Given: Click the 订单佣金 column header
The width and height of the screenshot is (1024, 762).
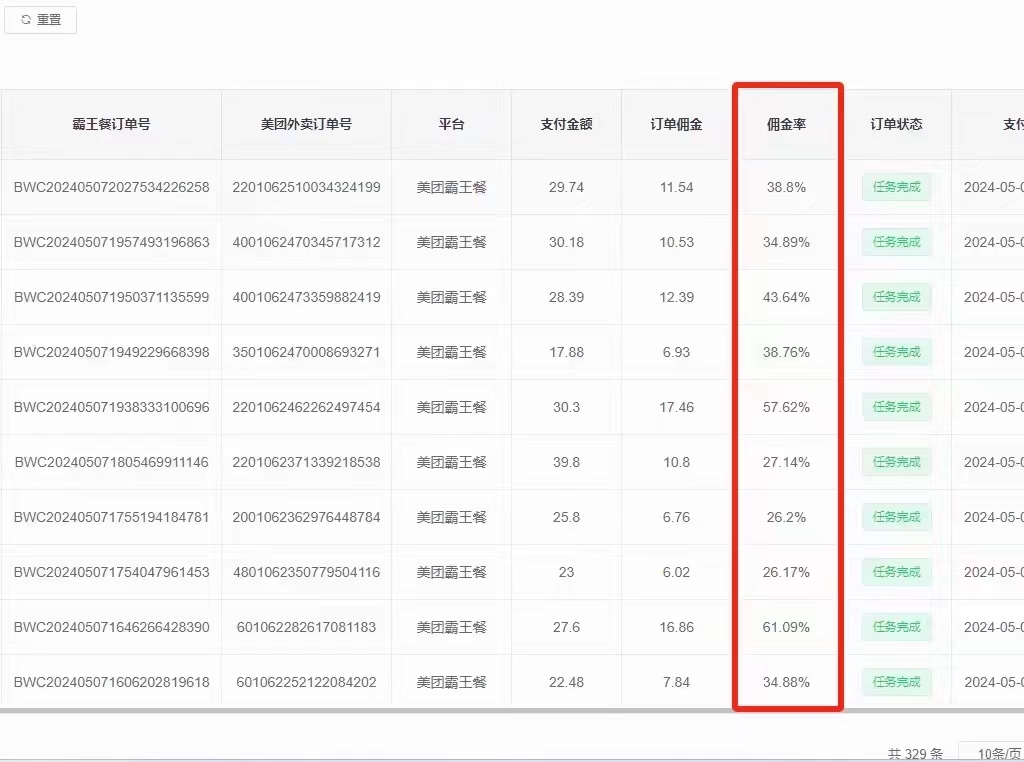Looking at the screenshot, I should point(676,124).
